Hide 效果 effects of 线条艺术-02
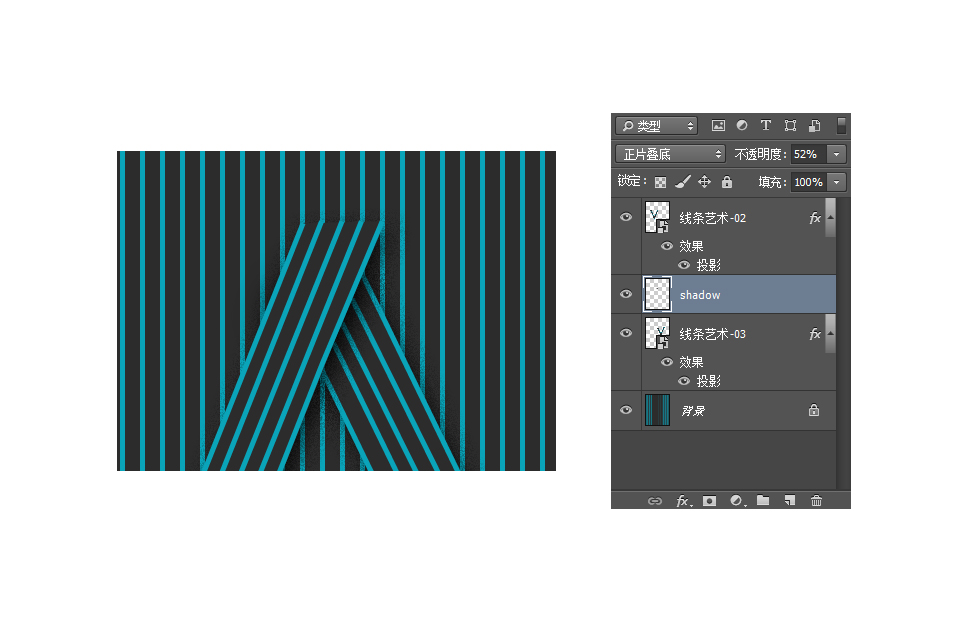The height and width of the screenshot is (621, 960). [x=667, y=246]
